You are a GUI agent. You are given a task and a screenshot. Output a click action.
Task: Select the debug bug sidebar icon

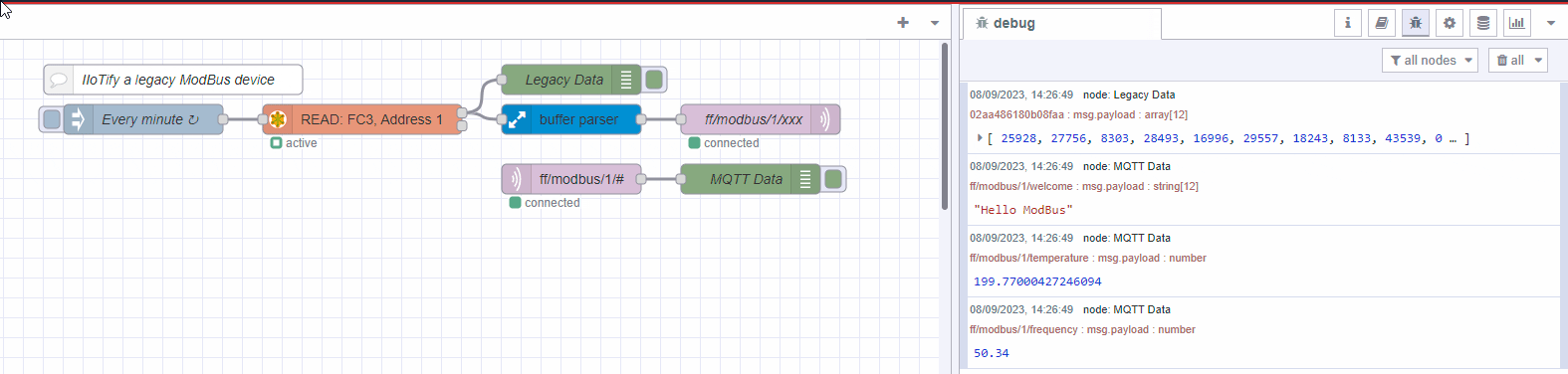1415,23
